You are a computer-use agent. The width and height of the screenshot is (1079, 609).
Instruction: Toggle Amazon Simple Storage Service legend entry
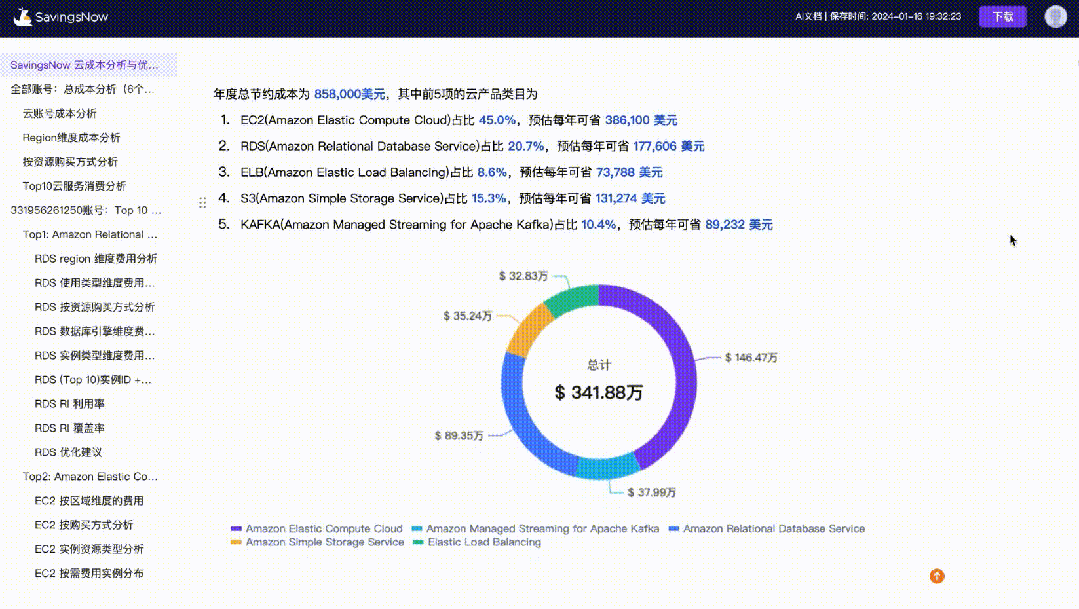(317, 542)
